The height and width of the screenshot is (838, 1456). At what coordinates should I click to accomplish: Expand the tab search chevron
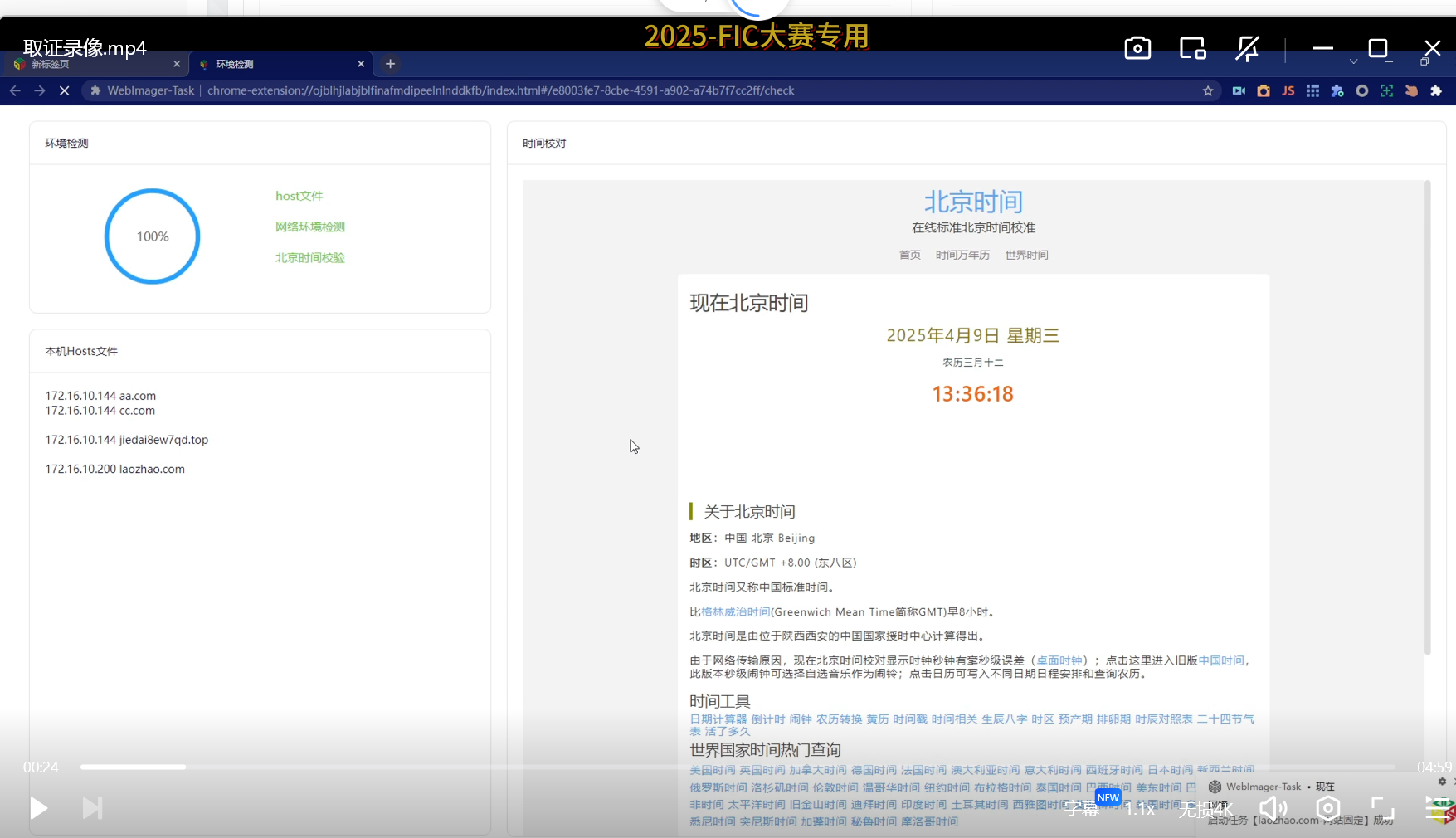pos(1353,62)
